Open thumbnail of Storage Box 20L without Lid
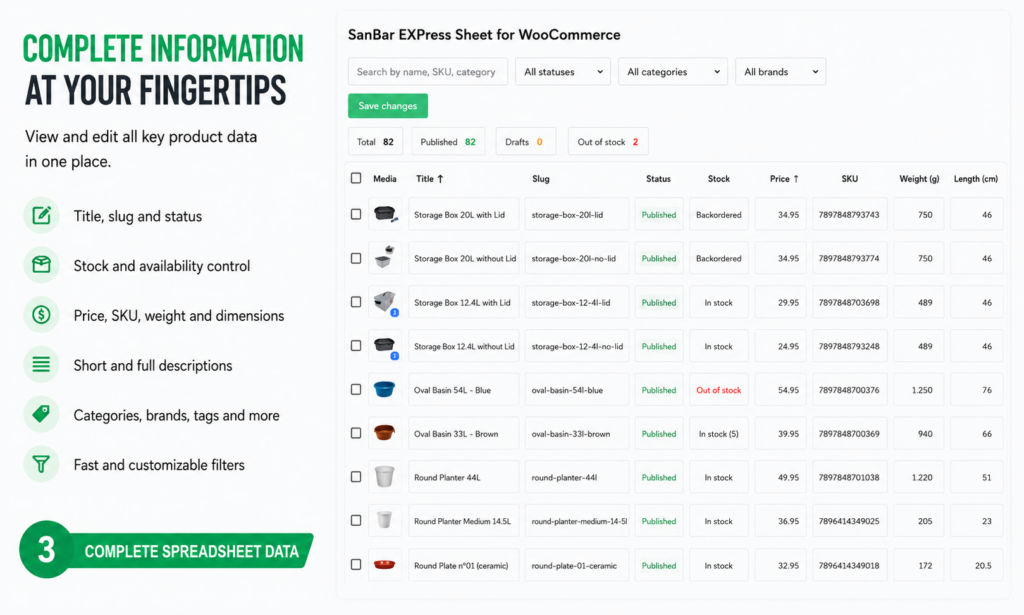 pos(385,258)
